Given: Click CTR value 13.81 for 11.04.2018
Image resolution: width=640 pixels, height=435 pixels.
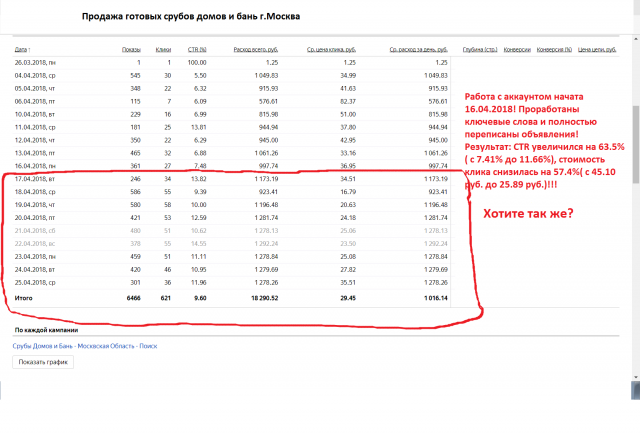Looking at the screenshot, I should [x=199, y=127].
